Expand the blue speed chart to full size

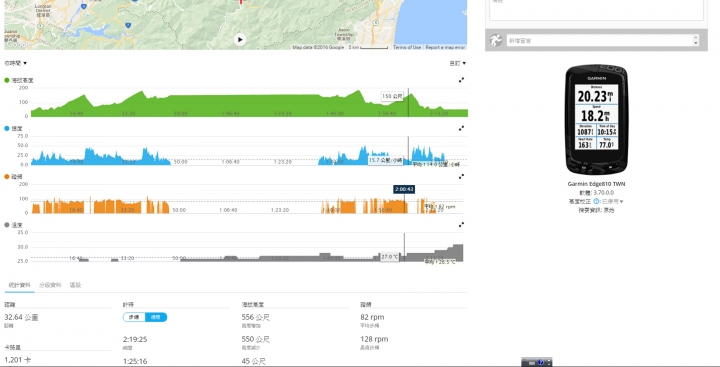click(461, 128)
